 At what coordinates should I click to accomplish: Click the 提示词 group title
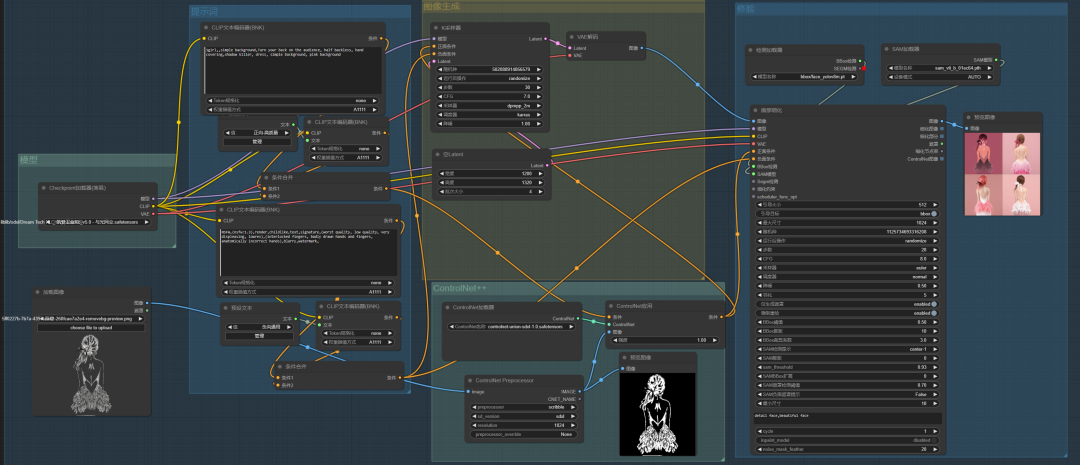[205, 12]
